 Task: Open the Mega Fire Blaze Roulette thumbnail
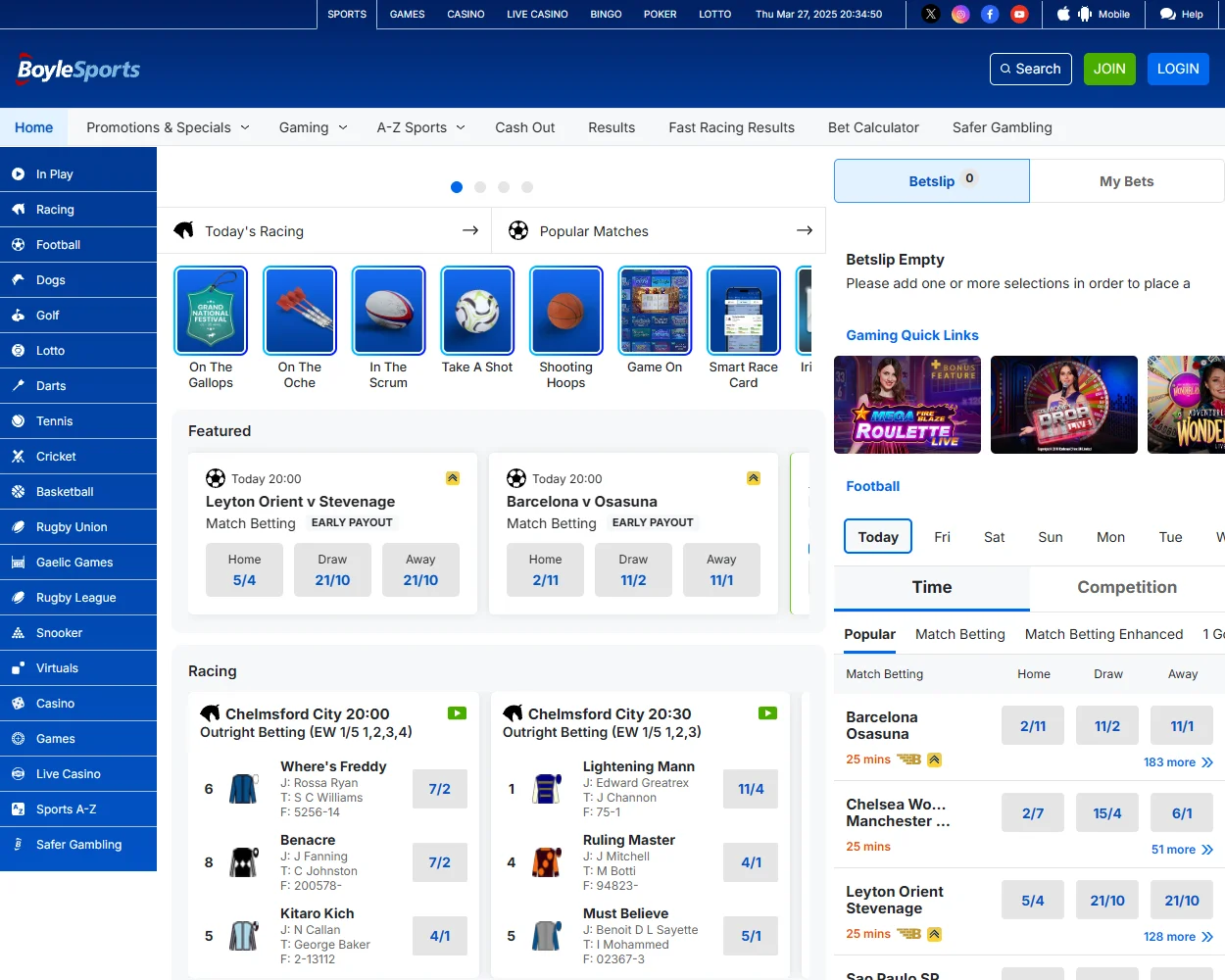pos(906,405)
